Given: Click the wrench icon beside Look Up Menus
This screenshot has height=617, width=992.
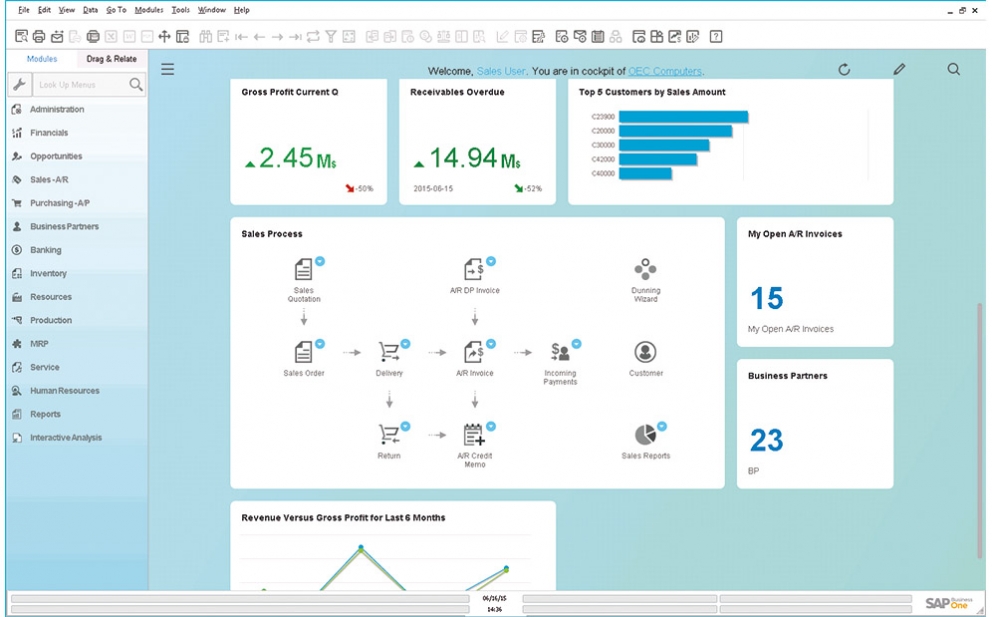Looking at the screenshot, I should (19, 85).
